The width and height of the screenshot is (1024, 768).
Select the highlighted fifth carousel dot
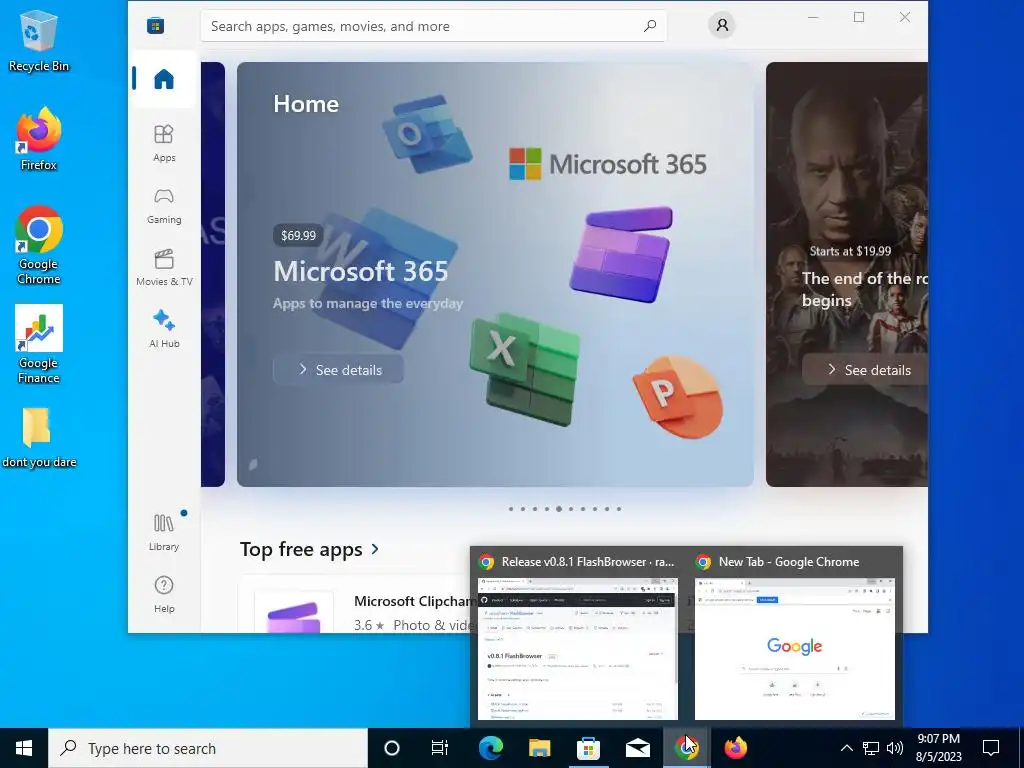tap(559, 509)
